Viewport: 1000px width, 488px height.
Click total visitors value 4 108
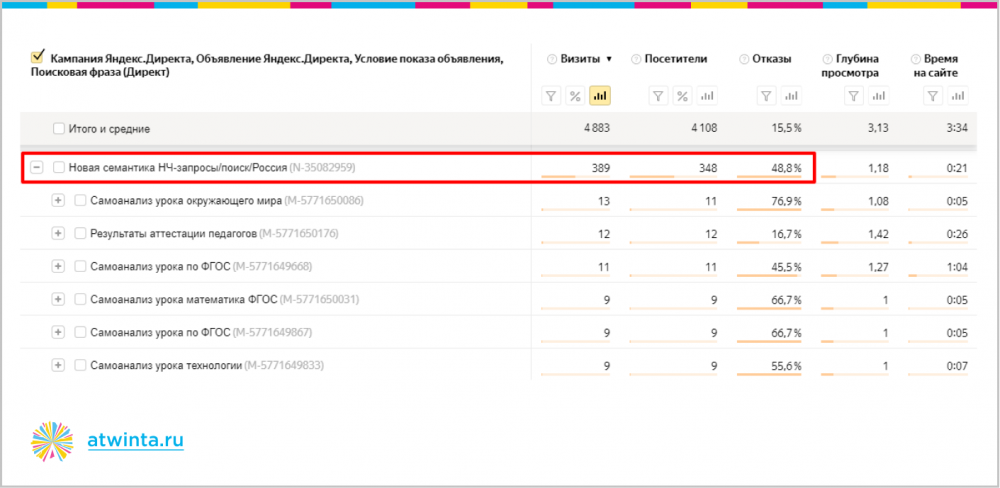click(703, 128)
